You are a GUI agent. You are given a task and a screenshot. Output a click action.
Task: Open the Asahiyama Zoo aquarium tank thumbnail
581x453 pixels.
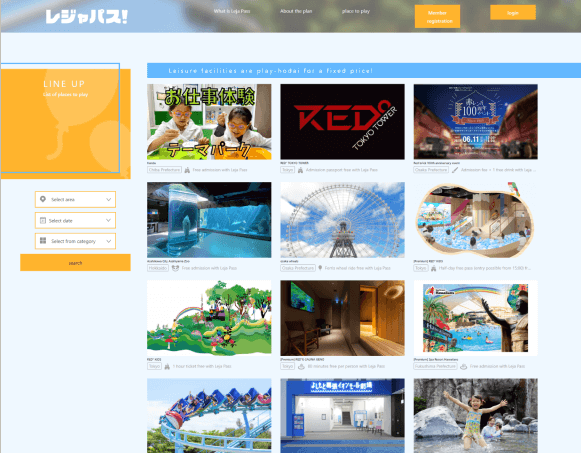pos(209,220)
